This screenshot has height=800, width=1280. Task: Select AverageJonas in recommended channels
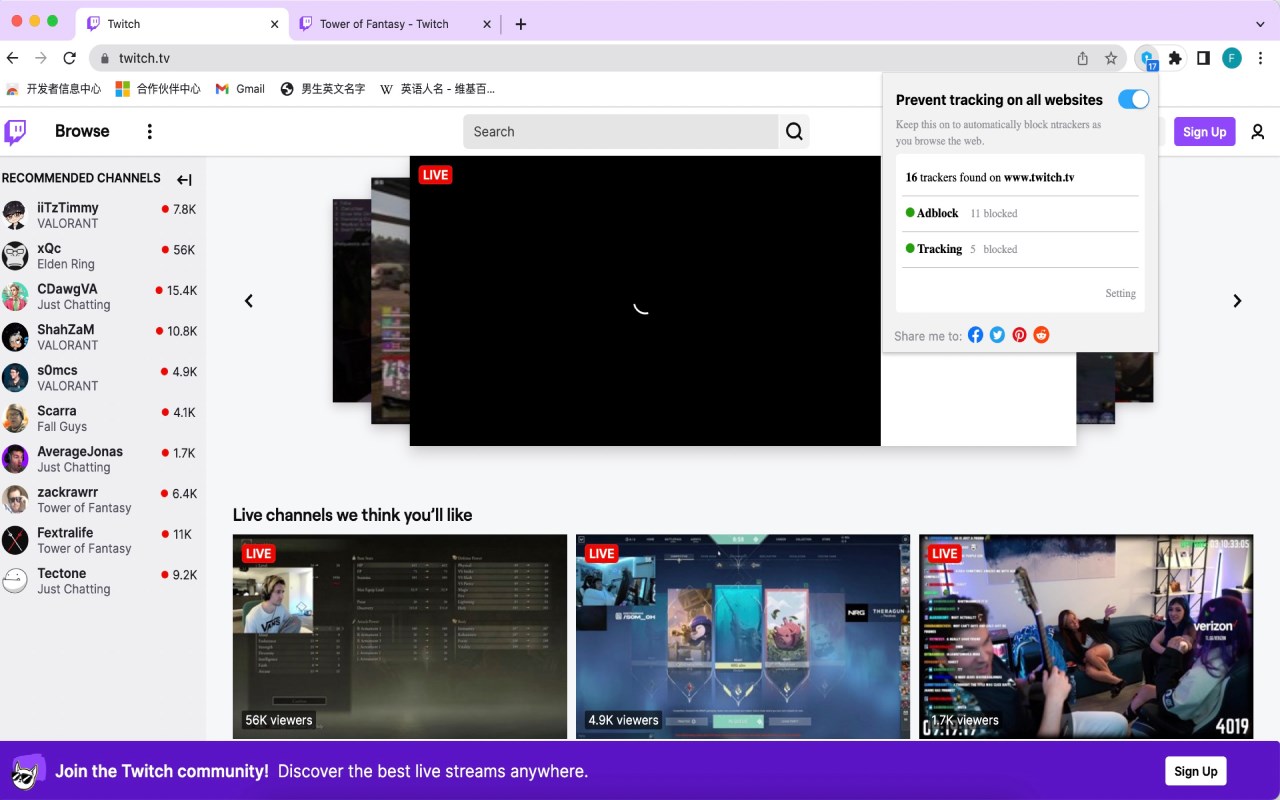[x=102, y=459]
